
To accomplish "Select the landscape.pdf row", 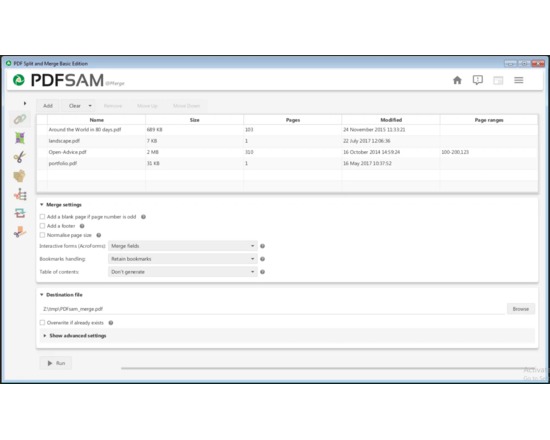I will [x=287, y=141].
